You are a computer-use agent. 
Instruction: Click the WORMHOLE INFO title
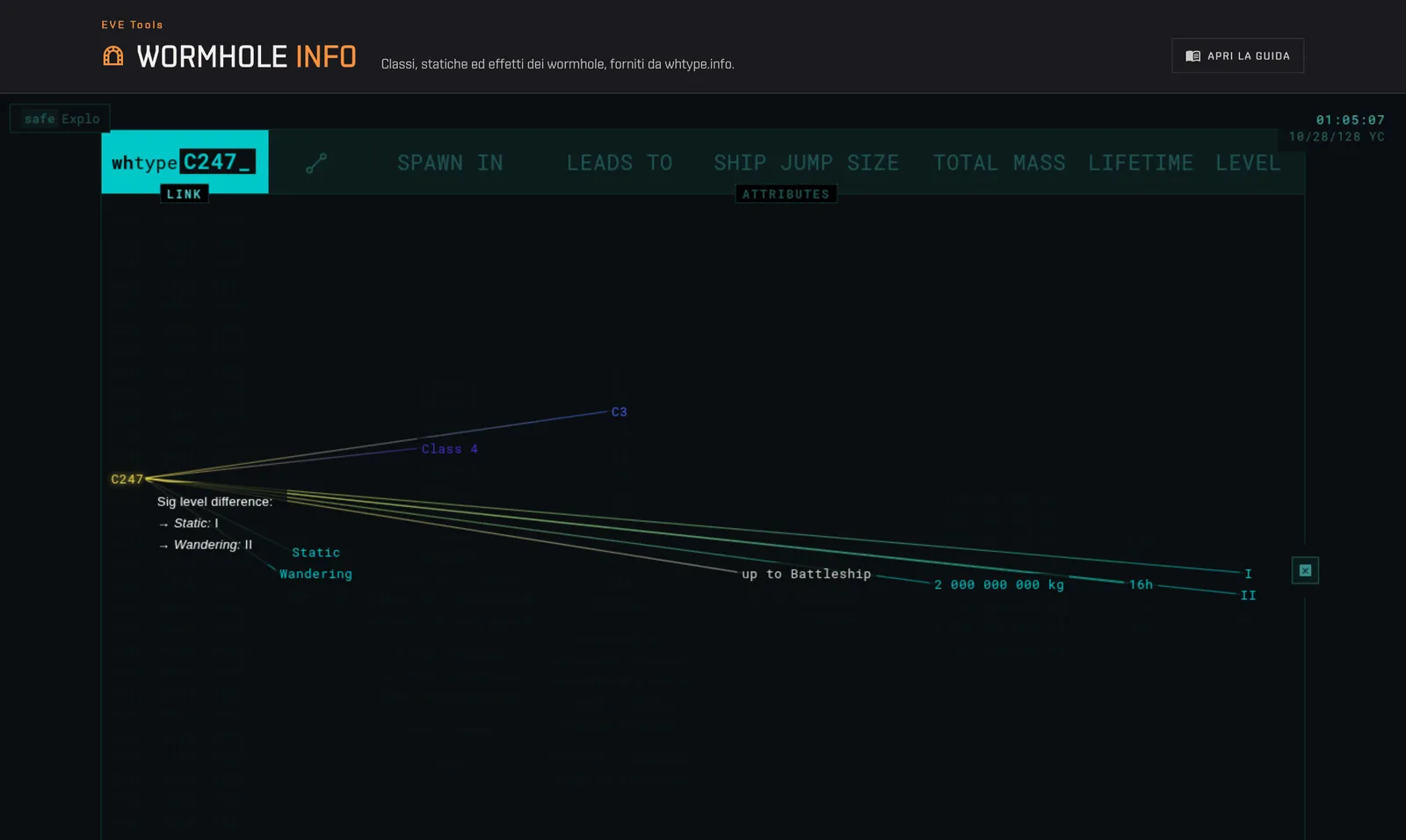(x=247, y=56)
